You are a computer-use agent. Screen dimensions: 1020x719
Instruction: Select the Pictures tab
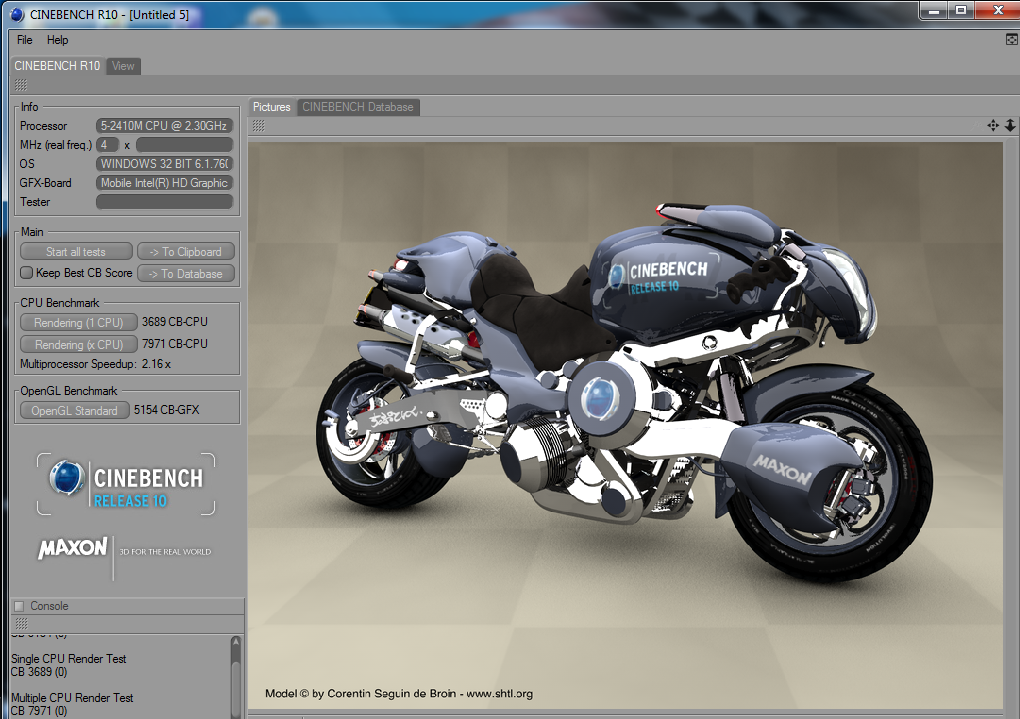271,107
